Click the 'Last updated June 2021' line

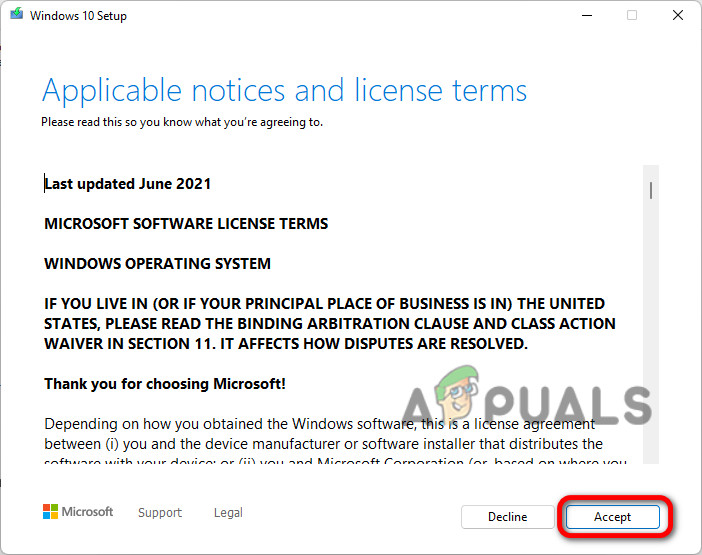128,184
